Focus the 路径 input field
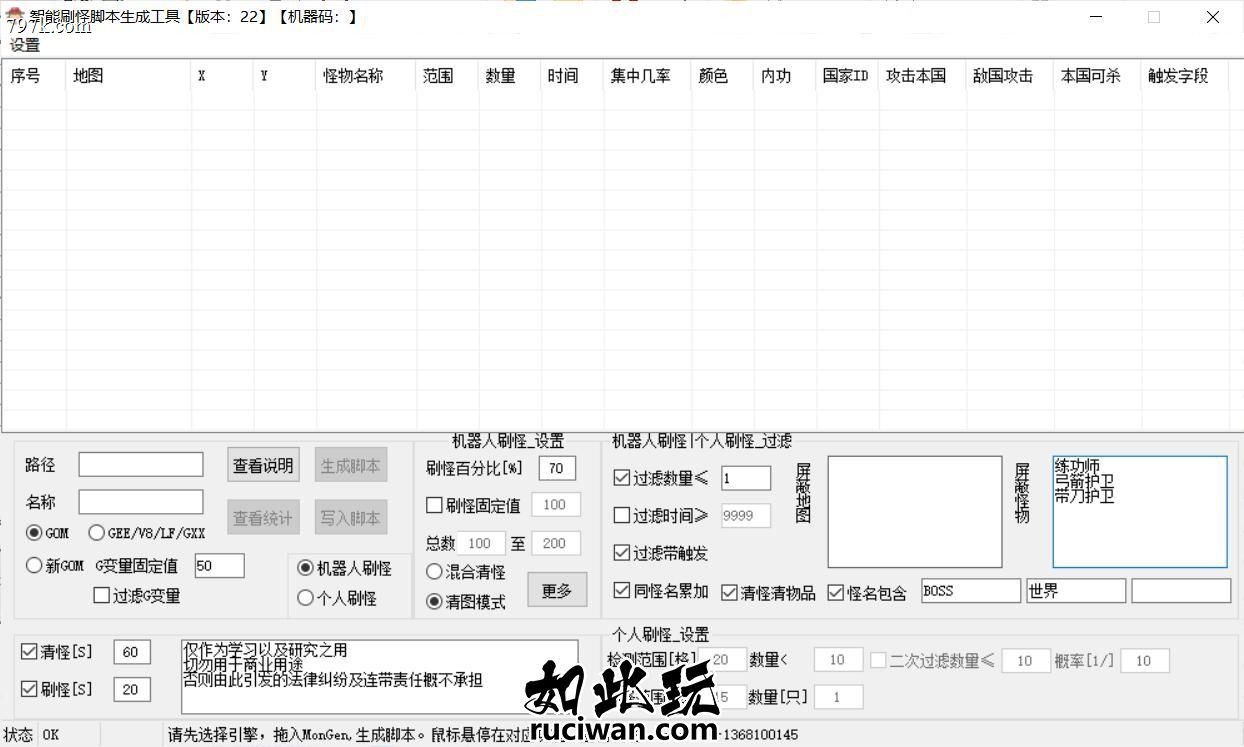 (141, 464)
